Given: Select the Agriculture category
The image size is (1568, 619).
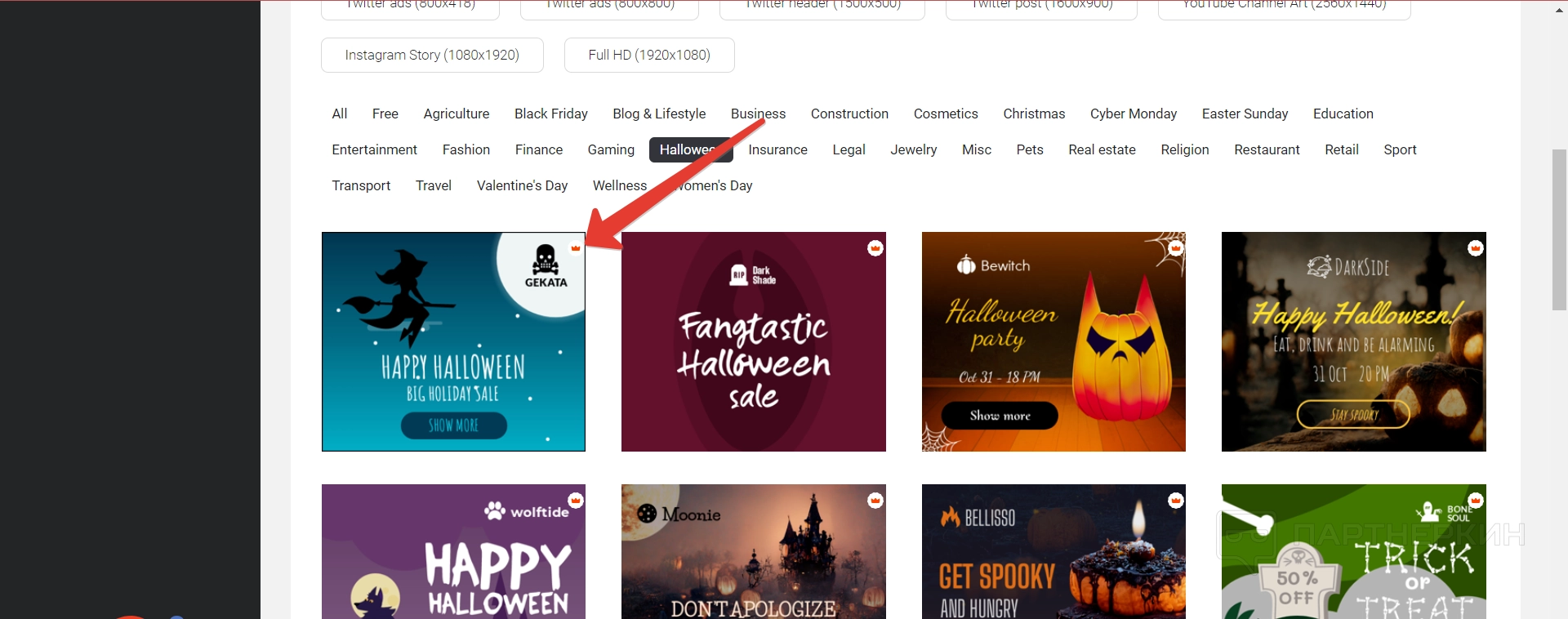Looking at the screenshot, I should [x=457, y=114].
